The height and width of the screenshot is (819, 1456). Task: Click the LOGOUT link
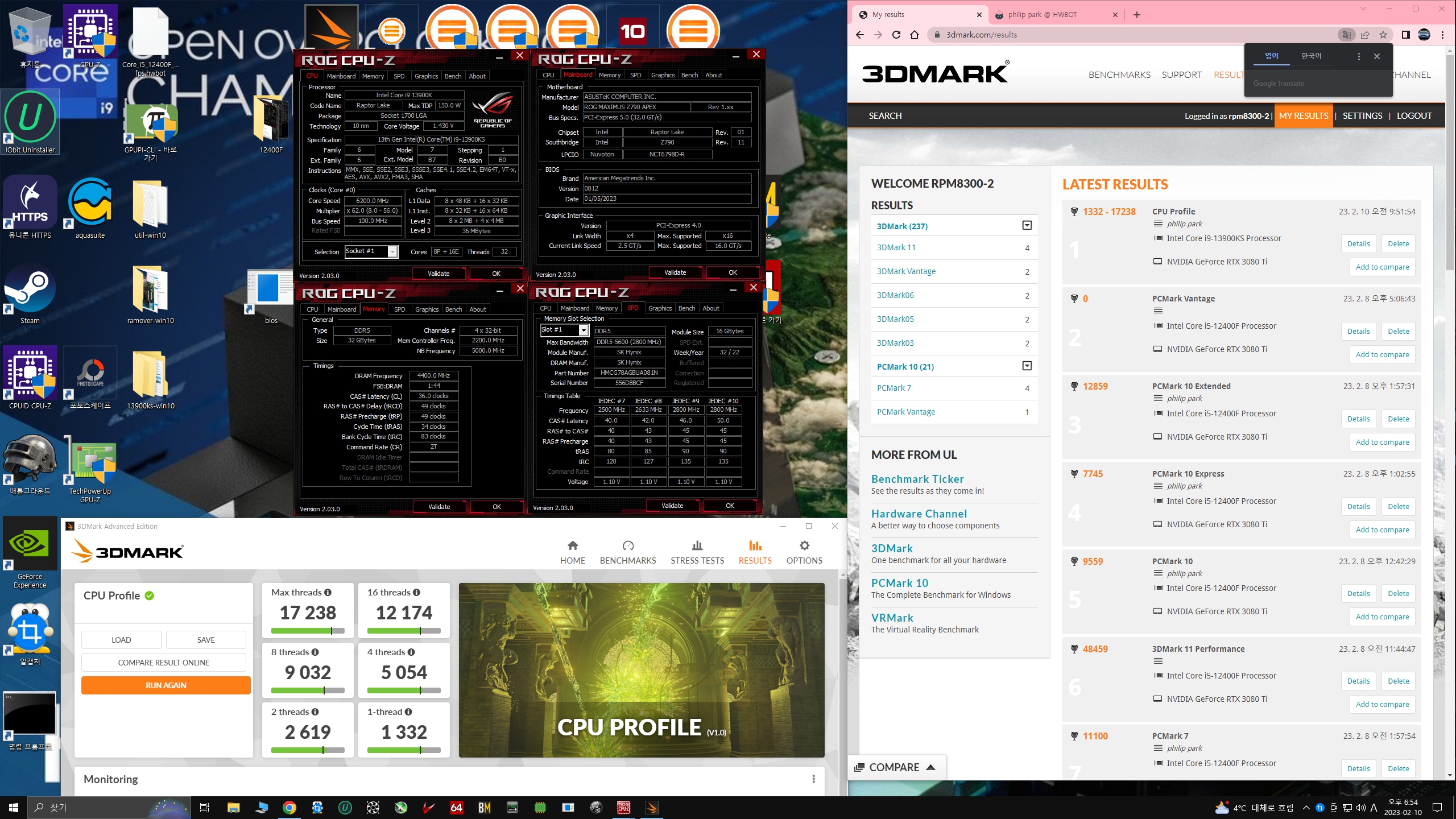(x=1414, y=115)
